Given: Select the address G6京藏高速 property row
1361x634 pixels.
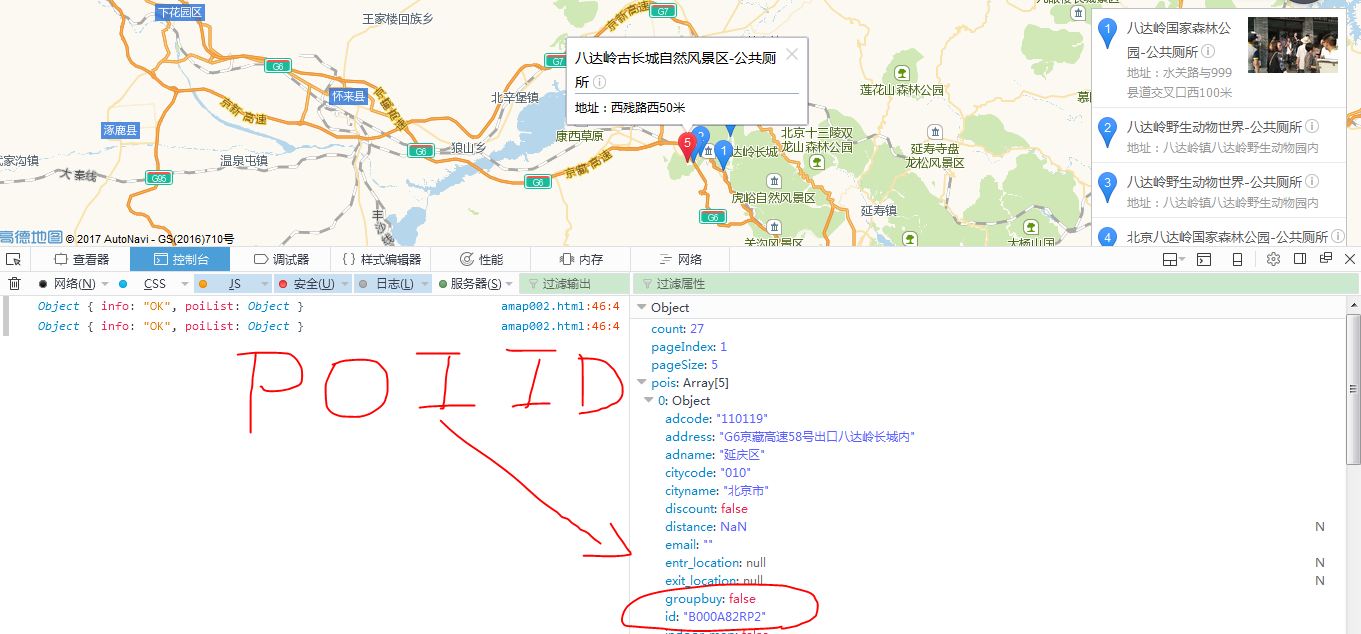Looking at the screenshot, I should click(x=790, y=437).
